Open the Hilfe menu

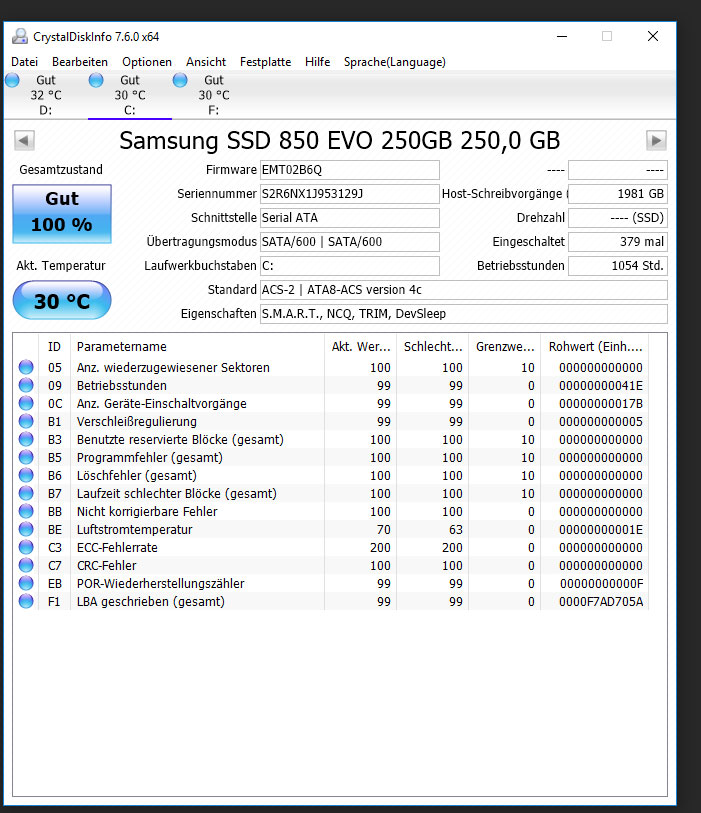(317, 62)
